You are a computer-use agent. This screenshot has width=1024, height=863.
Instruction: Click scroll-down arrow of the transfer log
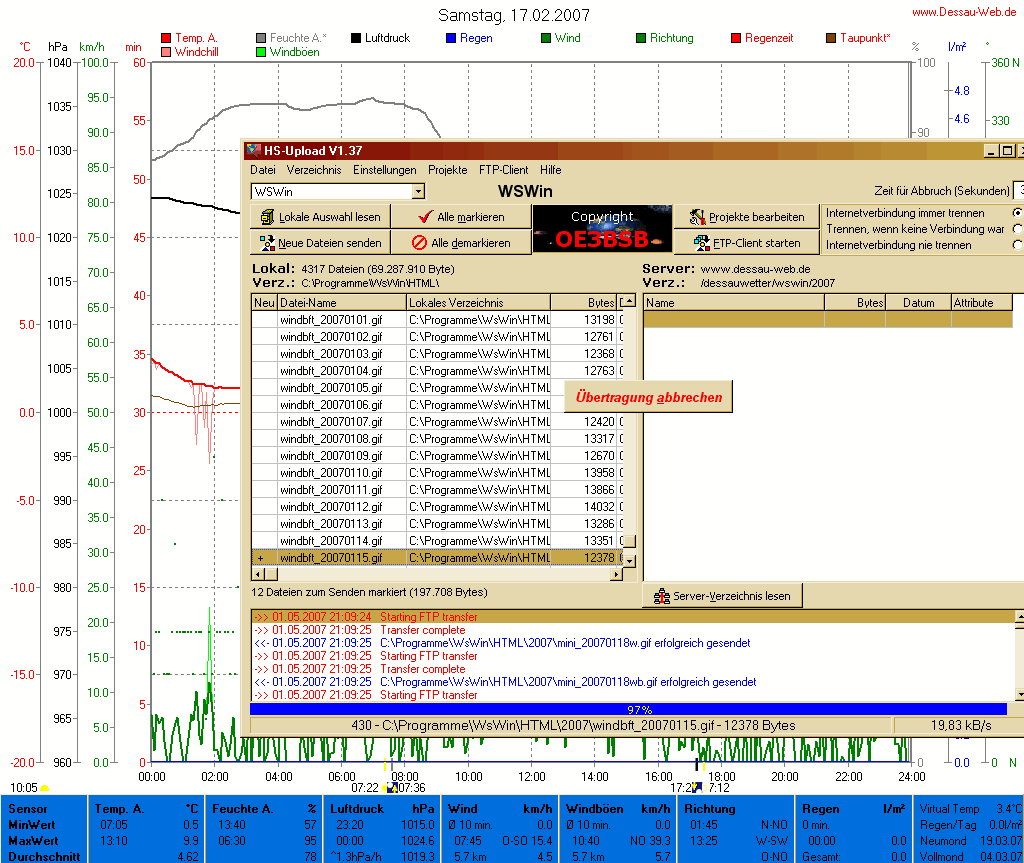click(x=1019, y=694)
